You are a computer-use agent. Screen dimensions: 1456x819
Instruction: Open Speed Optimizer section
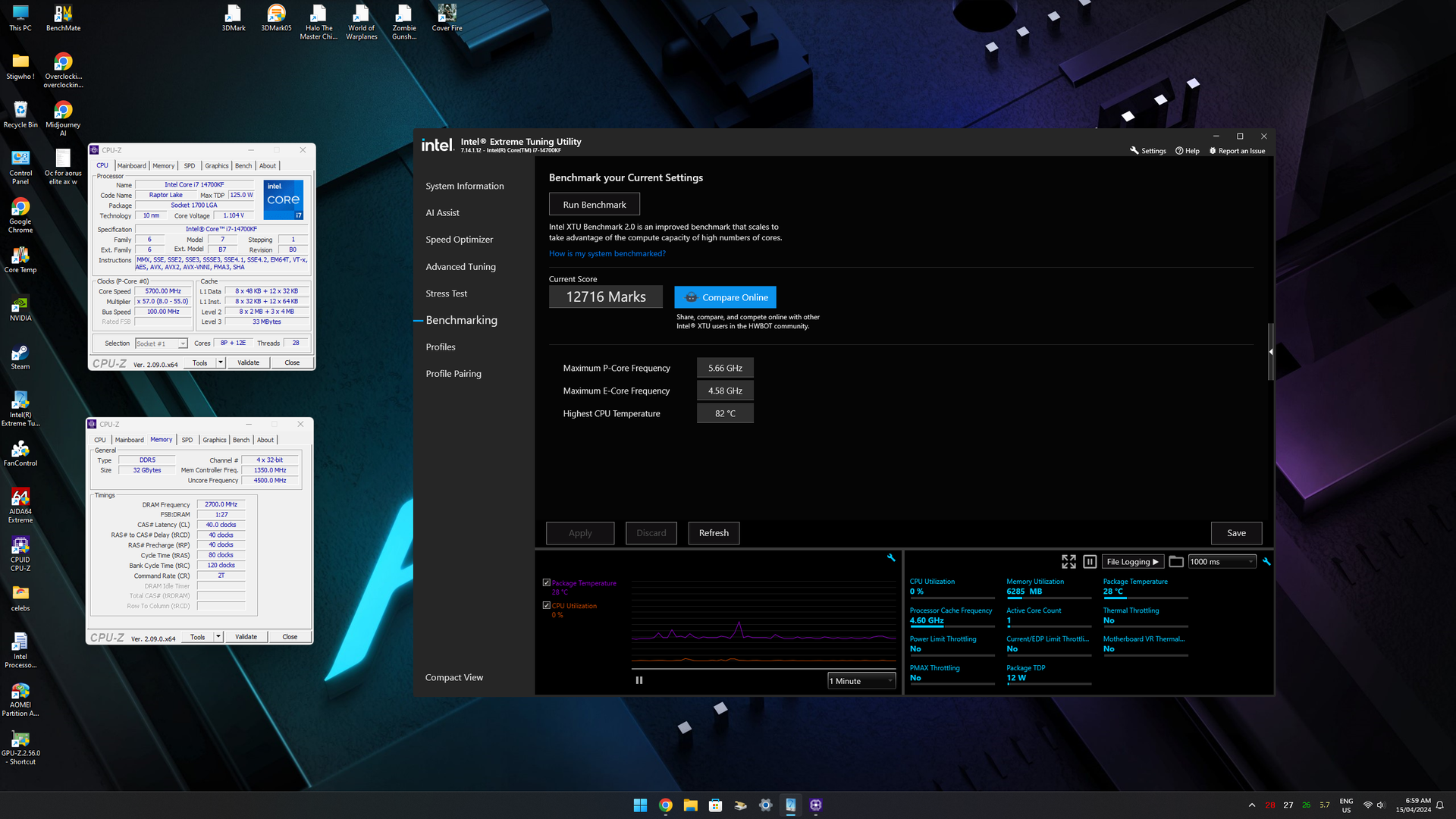(459, 240)
